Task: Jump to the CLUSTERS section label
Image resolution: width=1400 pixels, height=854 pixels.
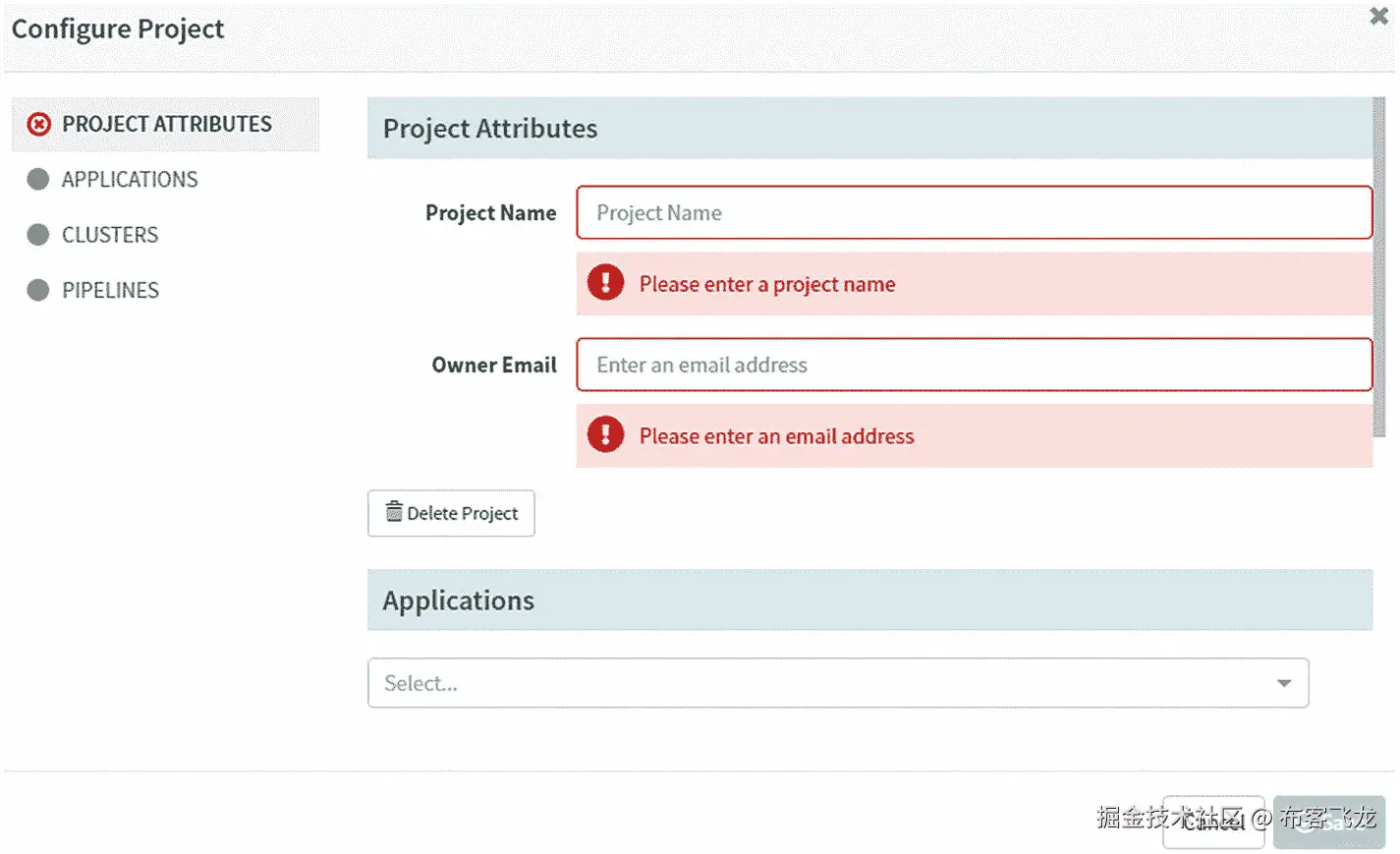Action: coord(110,235)
